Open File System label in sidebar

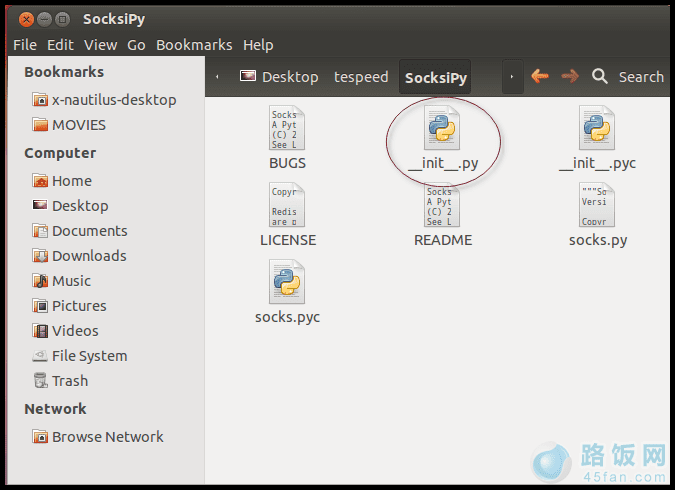[x=90, y=356]
